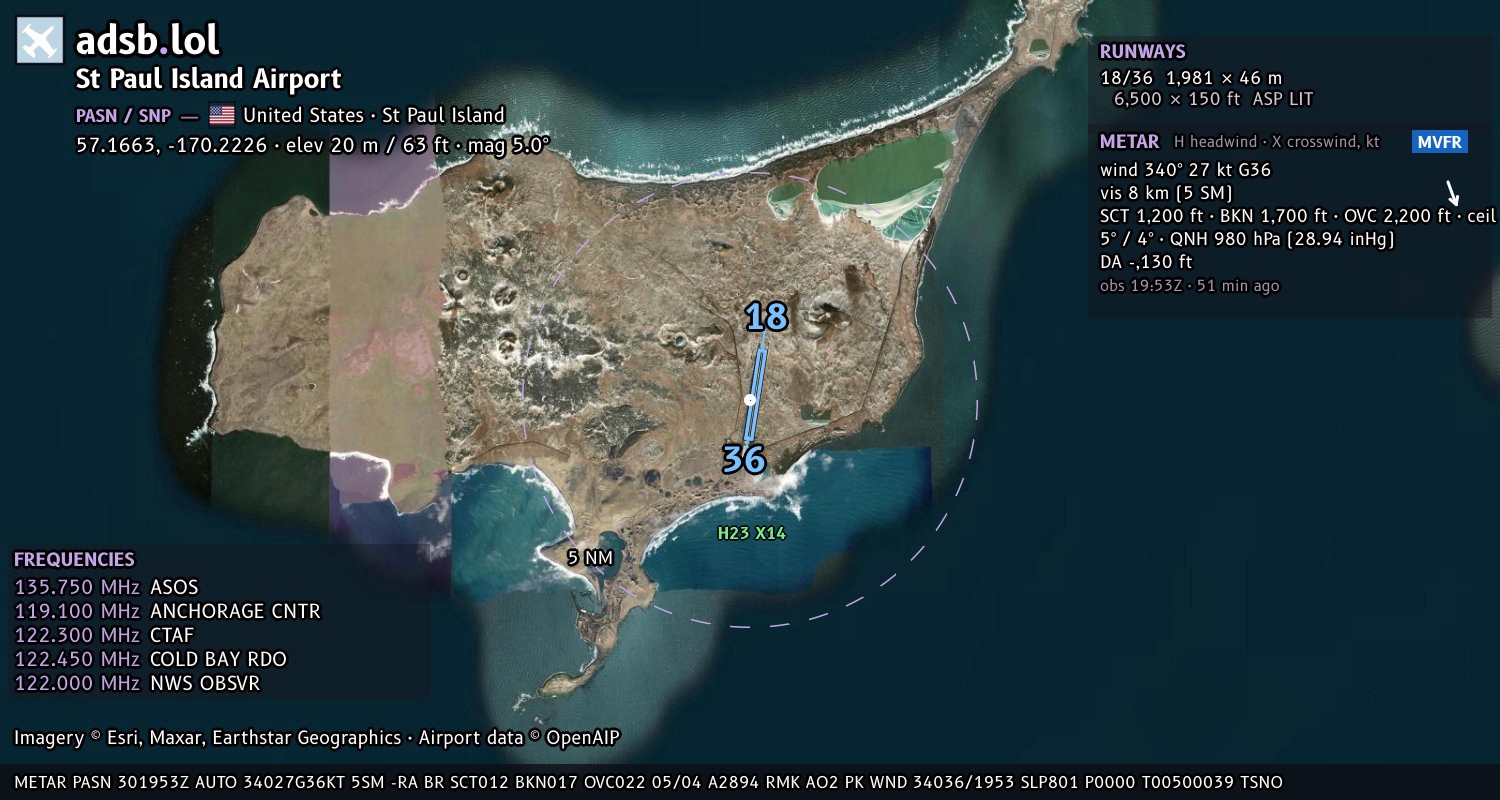Click the Airport data © OpenAIP attribution

(519, 738)
